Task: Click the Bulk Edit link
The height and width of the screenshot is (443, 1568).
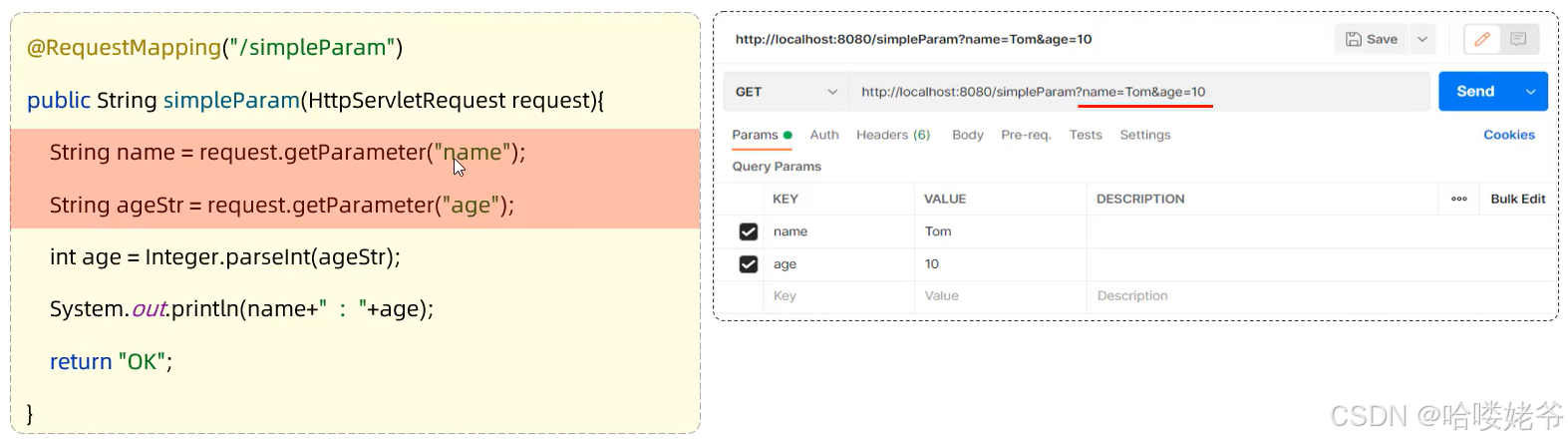Action: coord(1518,199)
